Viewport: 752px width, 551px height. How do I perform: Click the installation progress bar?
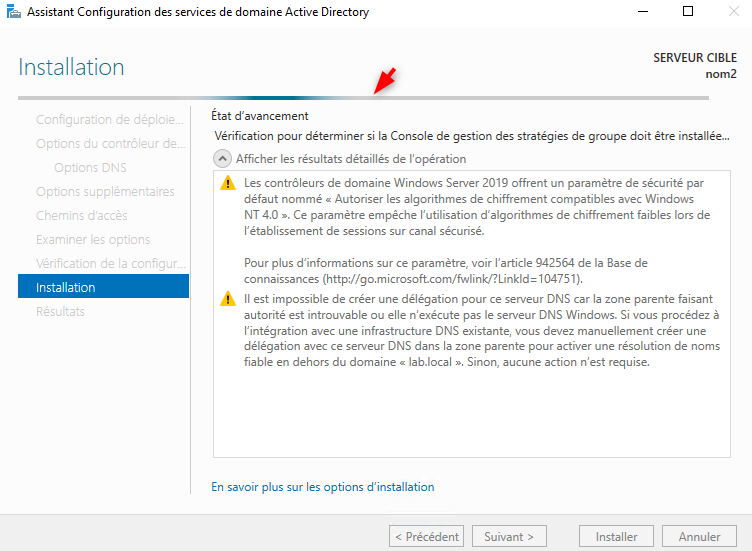pyautogui.click(x=363, y=98)
